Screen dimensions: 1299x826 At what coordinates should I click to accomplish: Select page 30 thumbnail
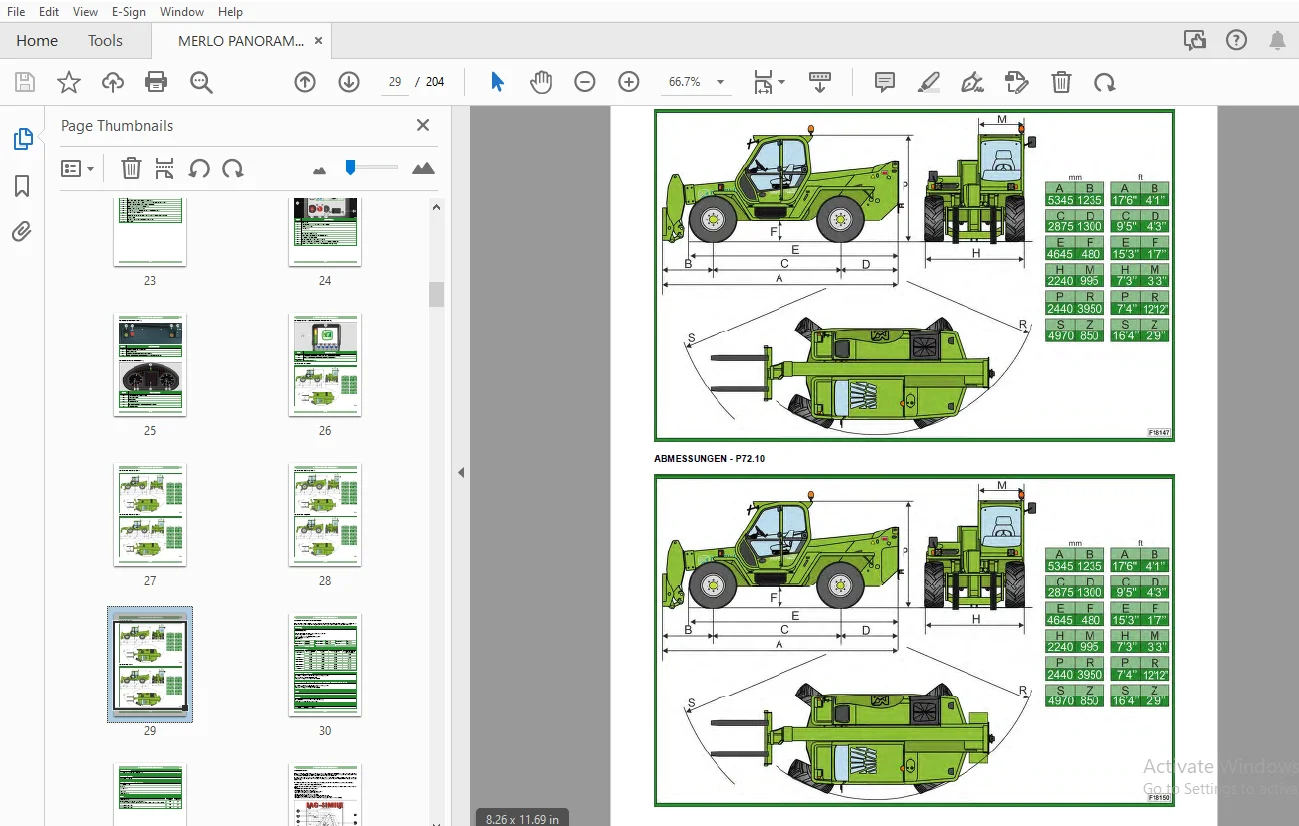325,665
